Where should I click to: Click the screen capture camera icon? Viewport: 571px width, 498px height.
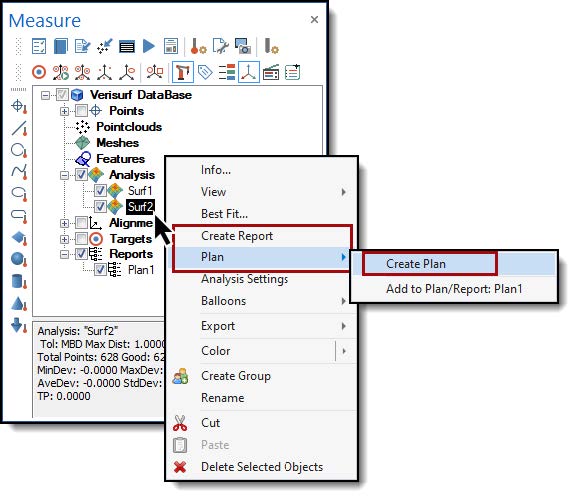(x=243, y=46)
